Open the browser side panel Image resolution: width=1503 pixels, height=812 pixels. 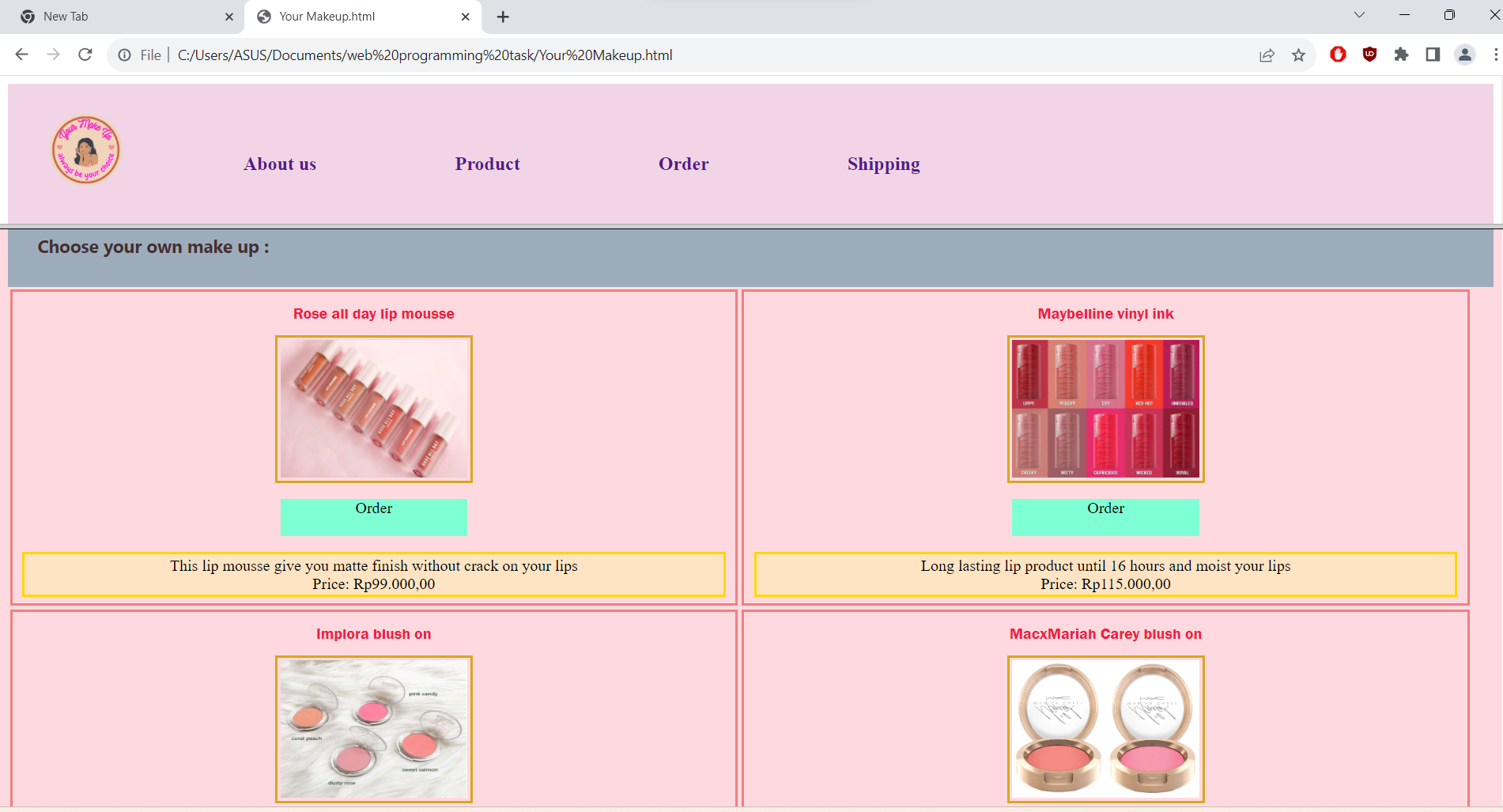1433,55
